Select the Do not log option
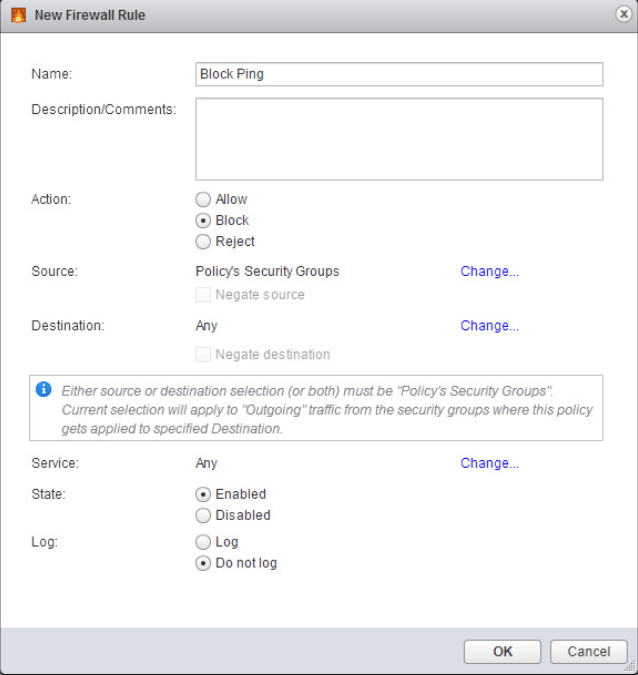Image resolution: width=638 pixels, height=675 pixels. [x=204, y=563]
